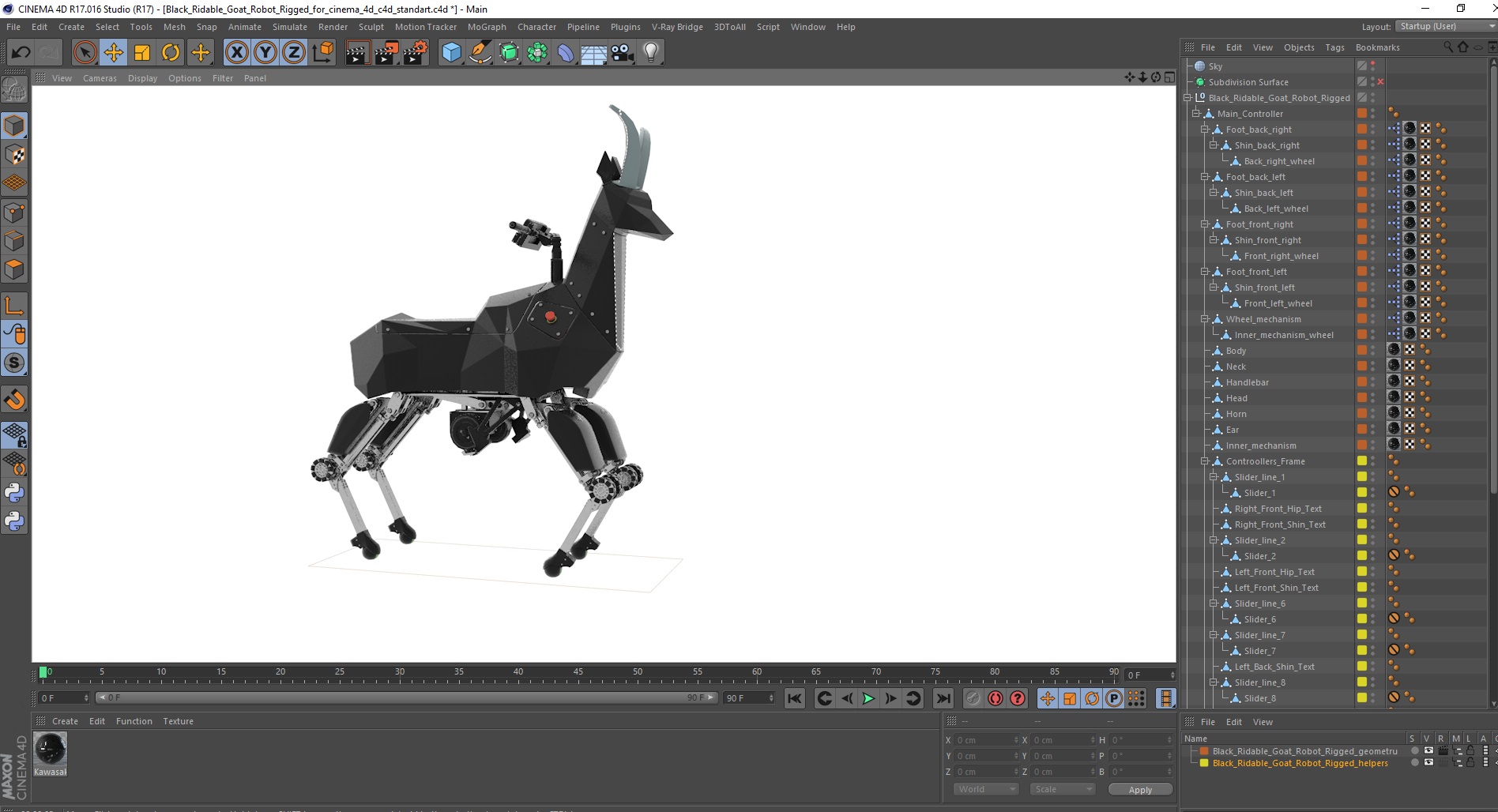Toggle visibility eye of geometru layer

pyautogui.click(x=1428, y=750)
